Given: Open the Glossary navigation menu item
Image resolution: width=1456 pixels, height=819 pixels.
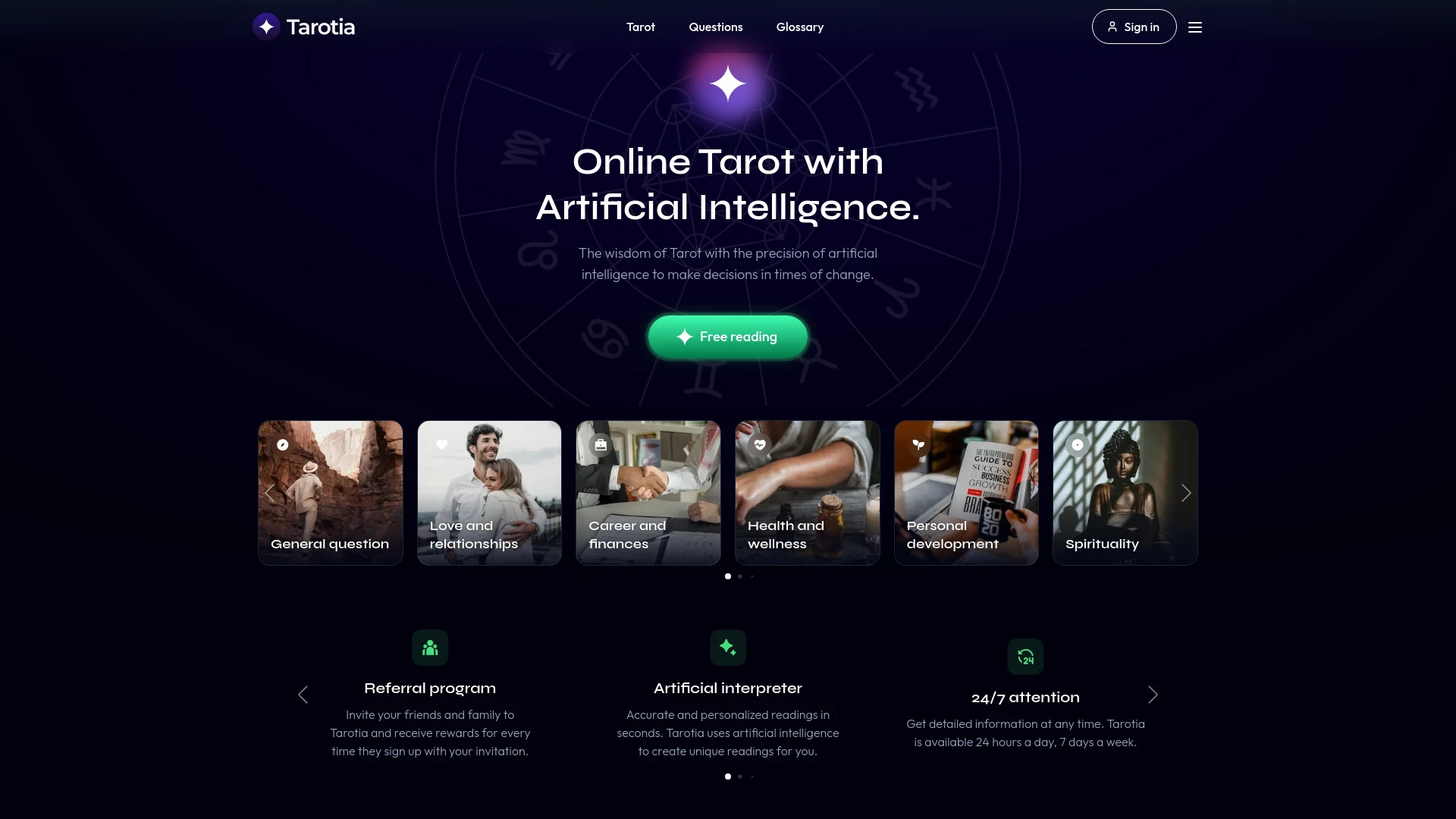Looking at the screenshot, I should click(x=800, y=26).
